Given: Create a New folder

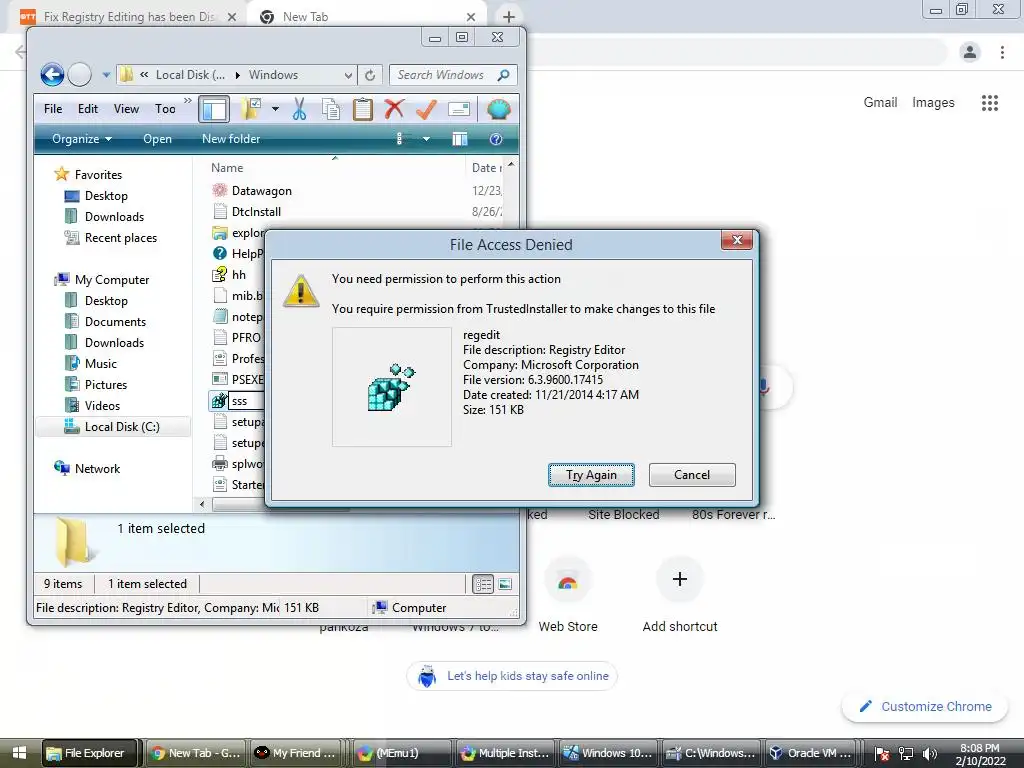Looking at the screenshot, I should (x=231, y=139).
